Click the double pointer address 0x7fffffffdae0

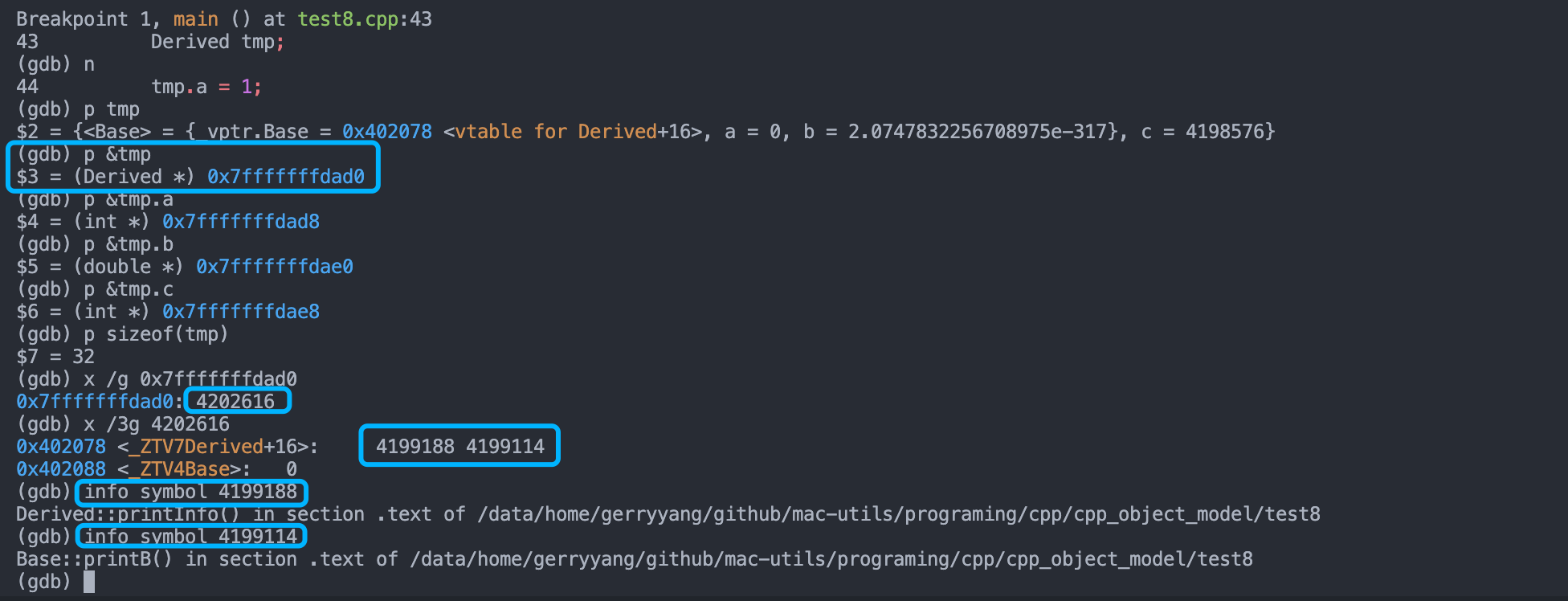275,267
